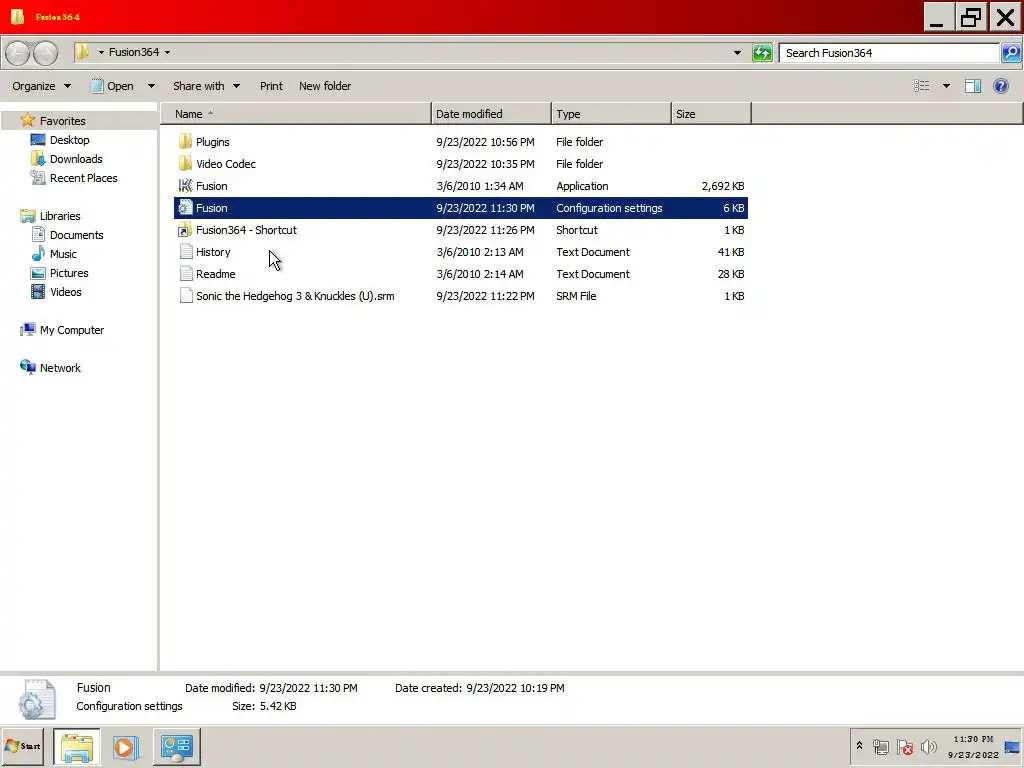Click the action center flag tray icon
This screenshot has width=1024, height=768.
(x=904, y=746)
